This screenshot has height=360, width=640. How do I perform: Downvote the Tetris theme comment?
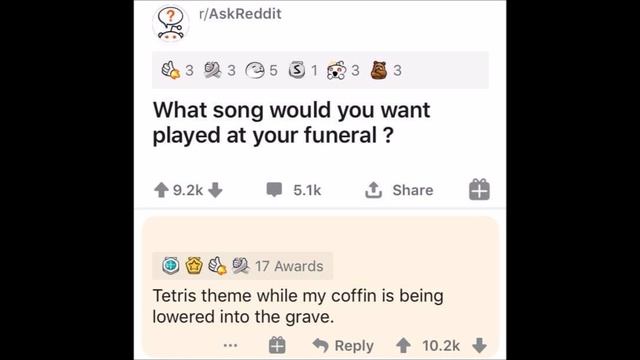click(480, 346)
